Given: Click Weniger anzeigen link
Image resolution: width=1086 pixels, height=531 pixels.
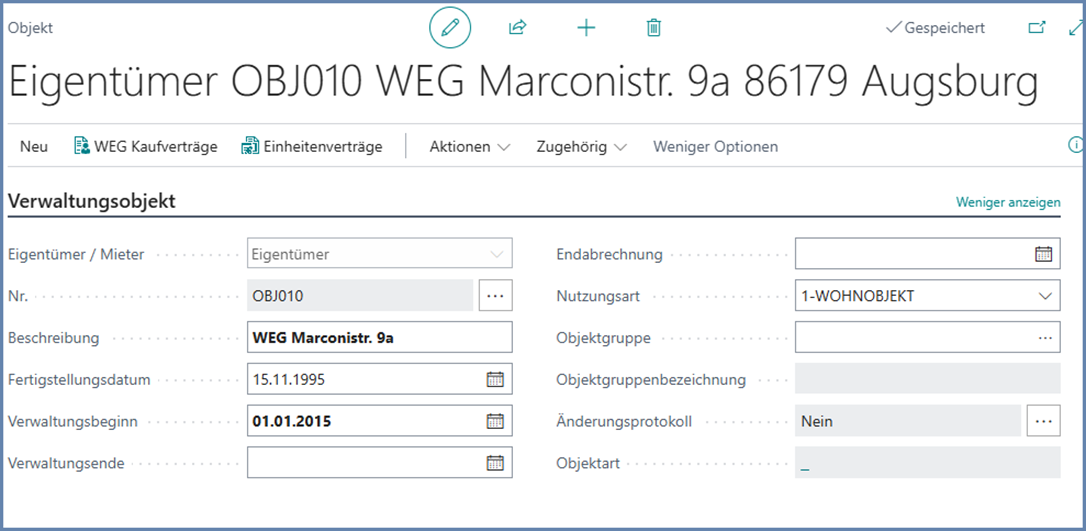Looking at the screenshot, I should (x=1008, y=202).
